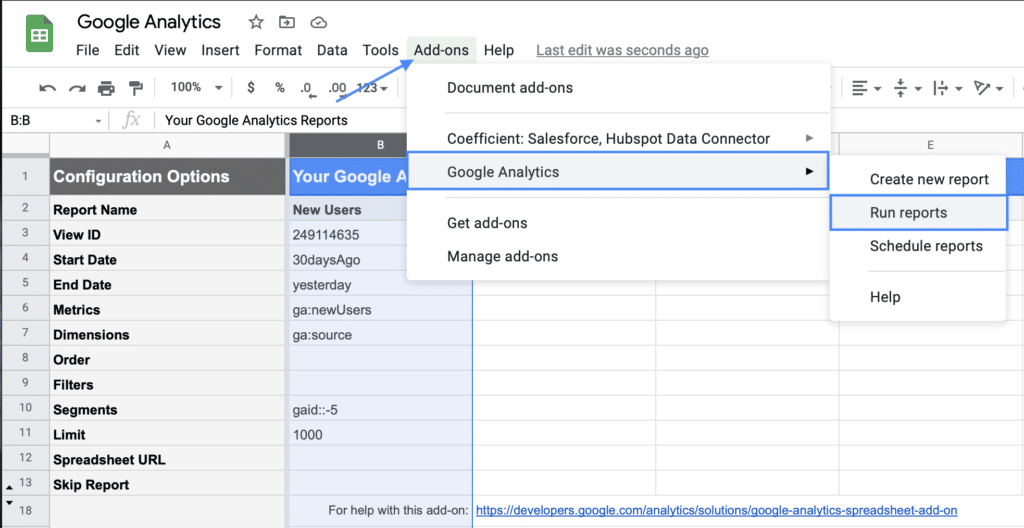Open the View menu
The height and width of the screenshot is (528, 1024).
[170, 50]
